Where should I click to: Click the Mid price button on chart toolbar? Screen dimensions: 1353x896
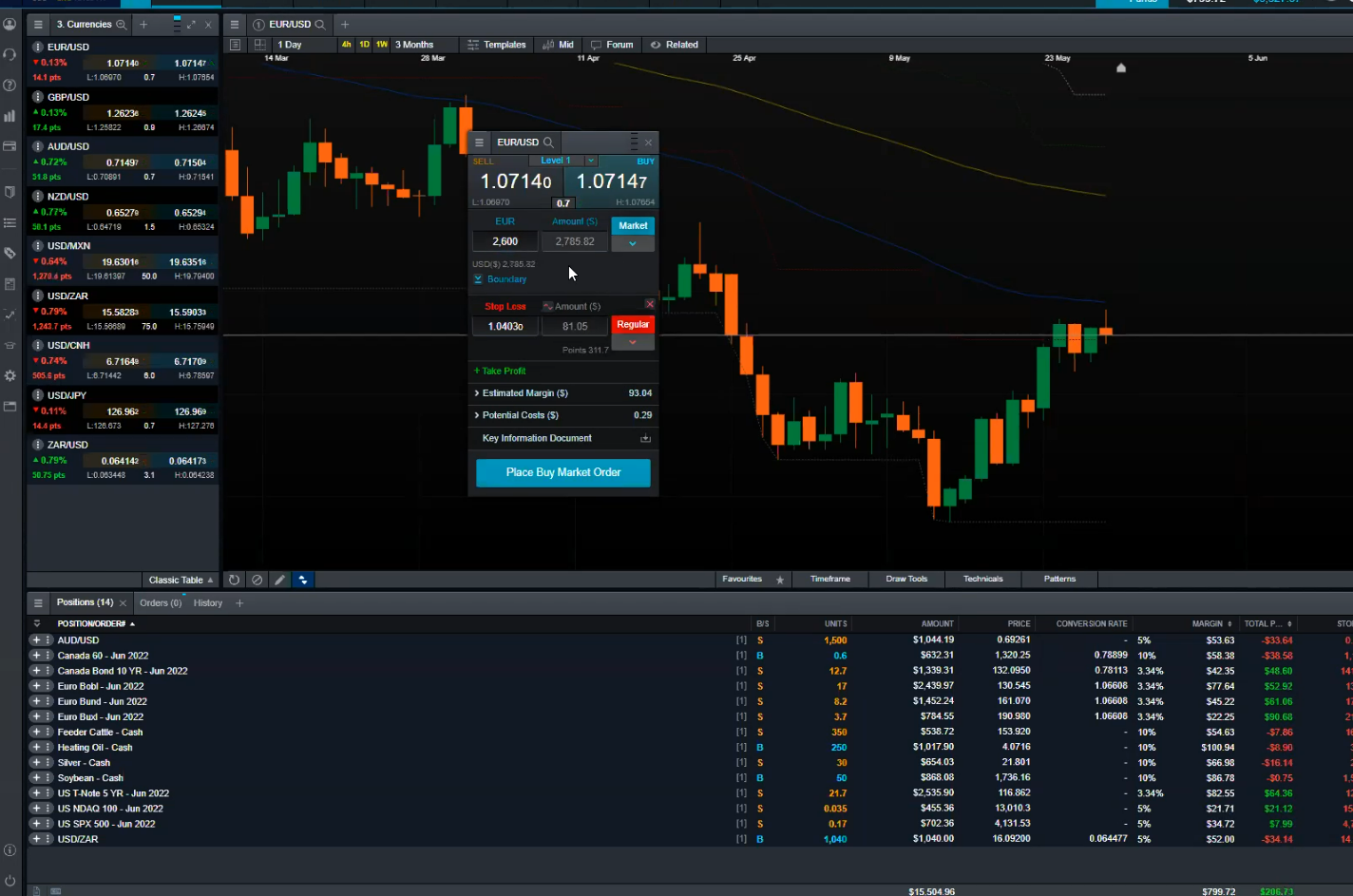(559, 45)
